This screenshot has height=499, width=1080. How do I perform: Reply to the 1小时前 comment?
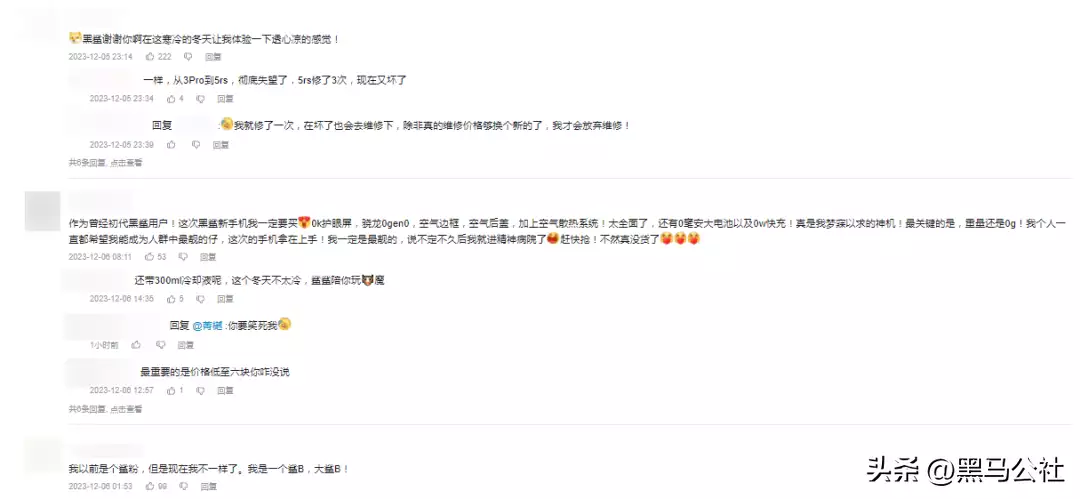[x=186, y=345]
